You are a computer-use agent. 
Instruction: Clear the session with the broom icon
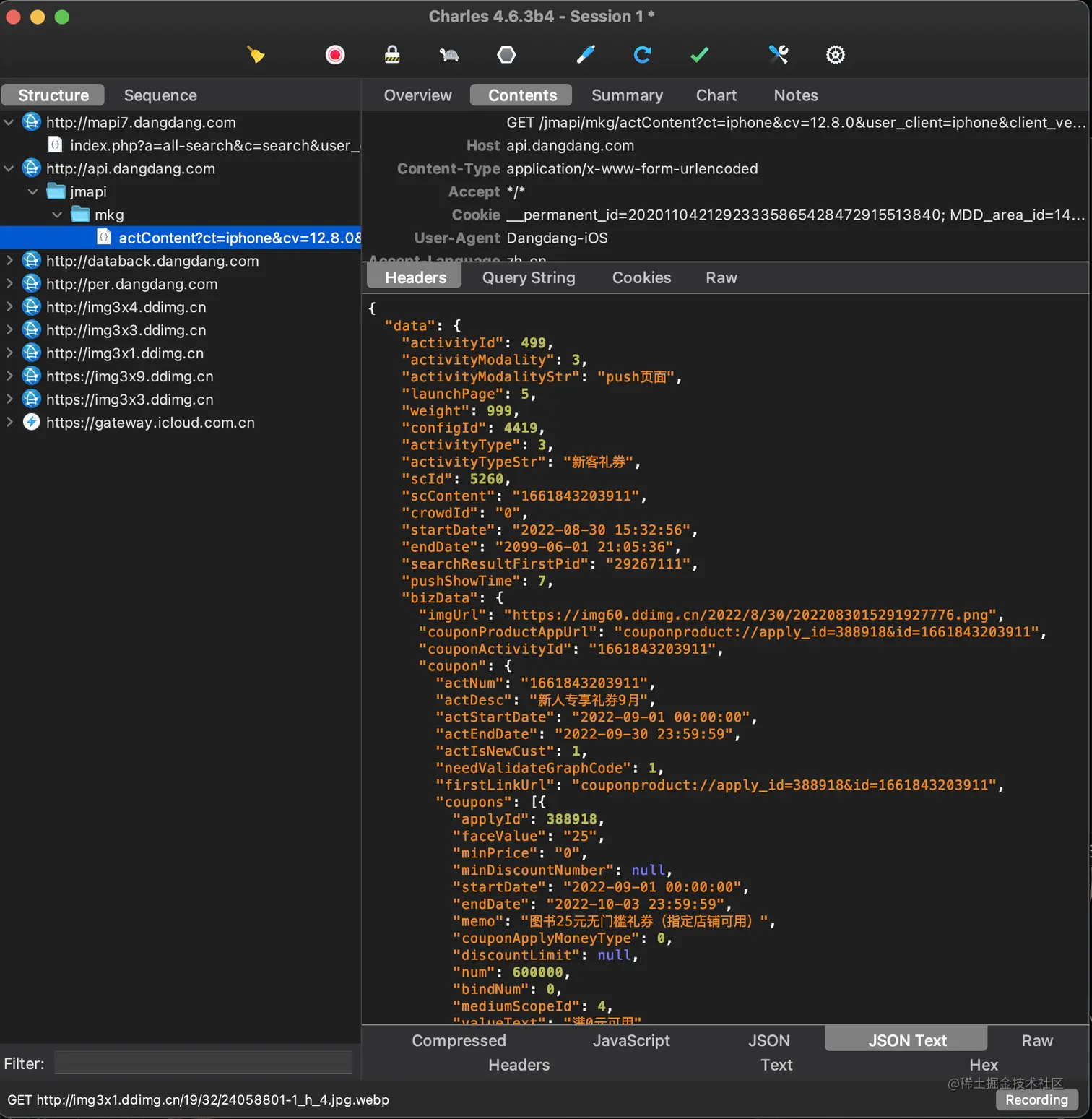[256, 55]
